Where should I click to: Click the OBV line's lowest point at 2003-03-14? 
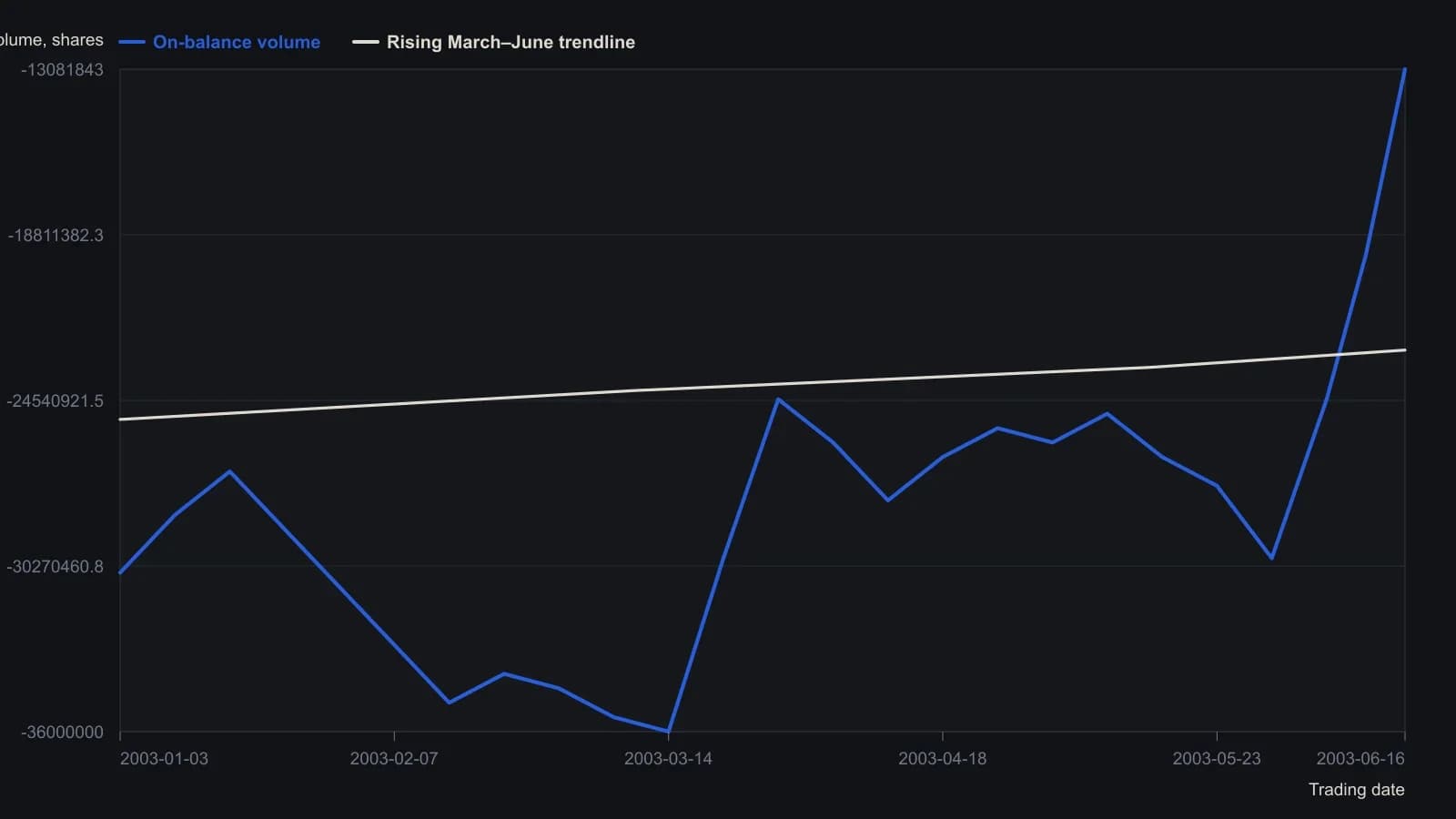pyautogui.click(x=669, y=732)
